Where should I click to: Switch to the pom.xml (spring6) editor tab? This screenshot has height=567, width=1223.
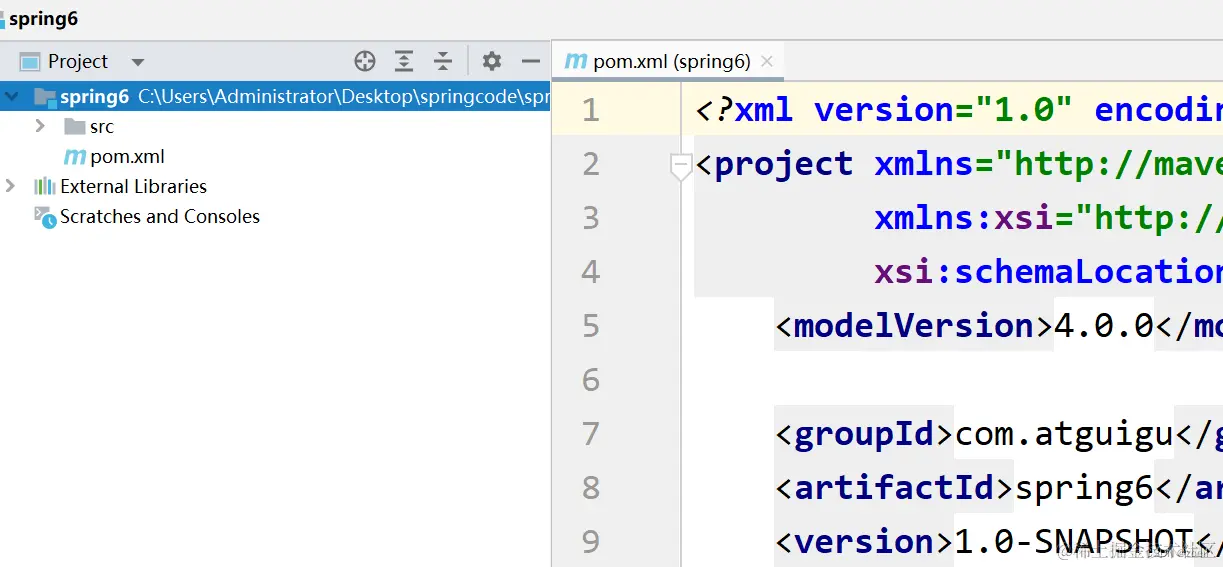[x=671, y=61]
